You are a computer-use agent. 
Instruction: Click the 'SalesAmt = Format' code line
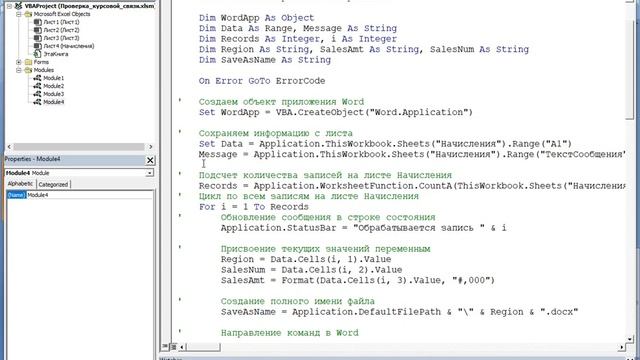coord(358,280)
